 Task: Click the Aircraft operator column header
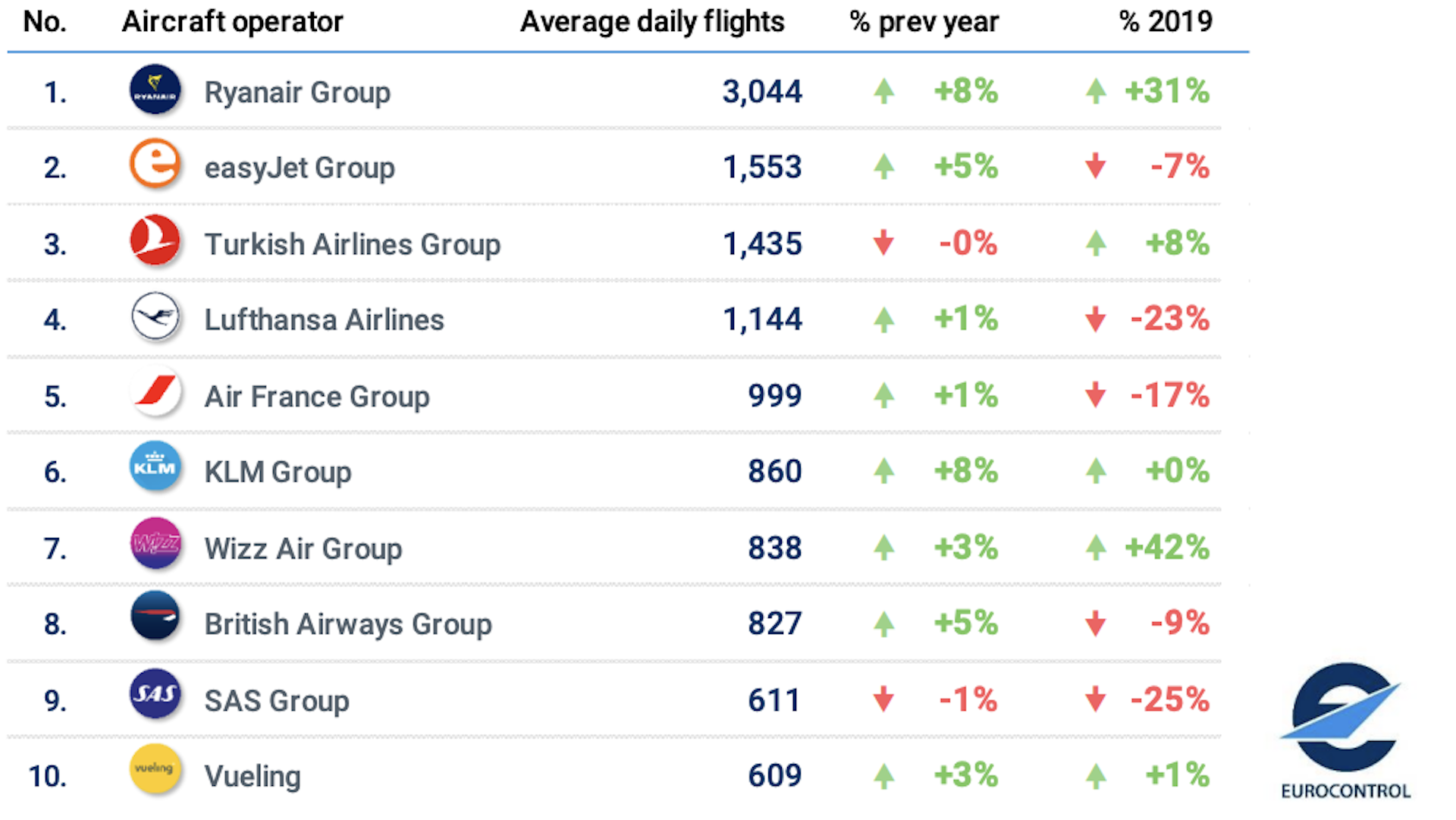(232, 21)
